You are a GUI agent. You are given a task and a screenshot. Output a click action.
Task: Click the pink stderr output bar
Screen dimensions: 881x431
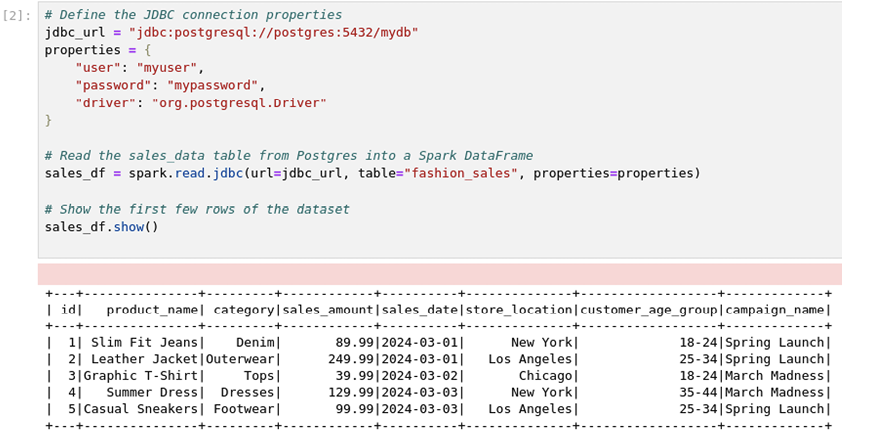pyautogui.click(x=440, y=274)
